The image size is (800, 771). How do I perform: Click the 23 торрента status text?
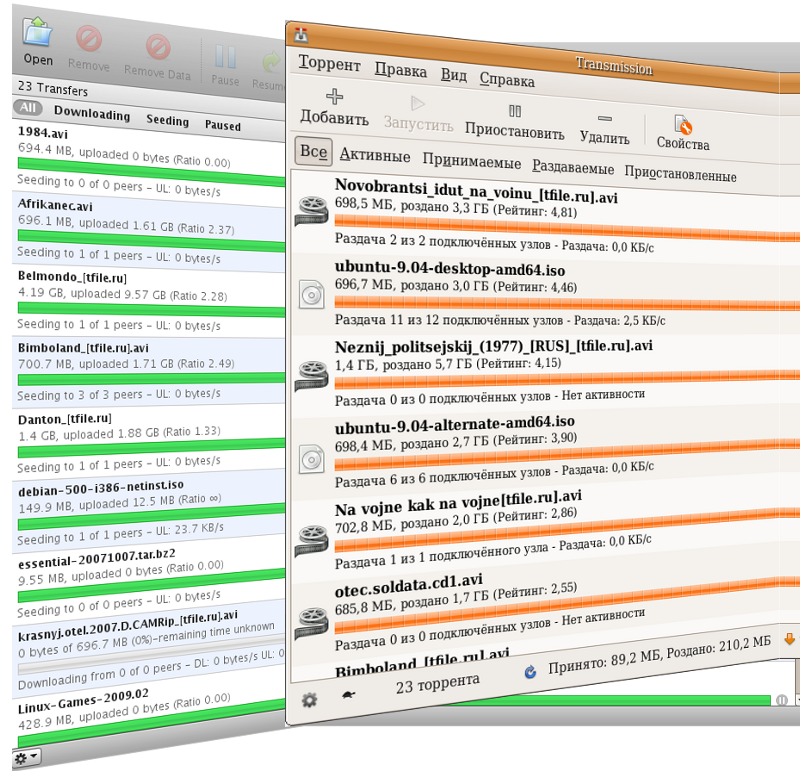click(438, 684)
